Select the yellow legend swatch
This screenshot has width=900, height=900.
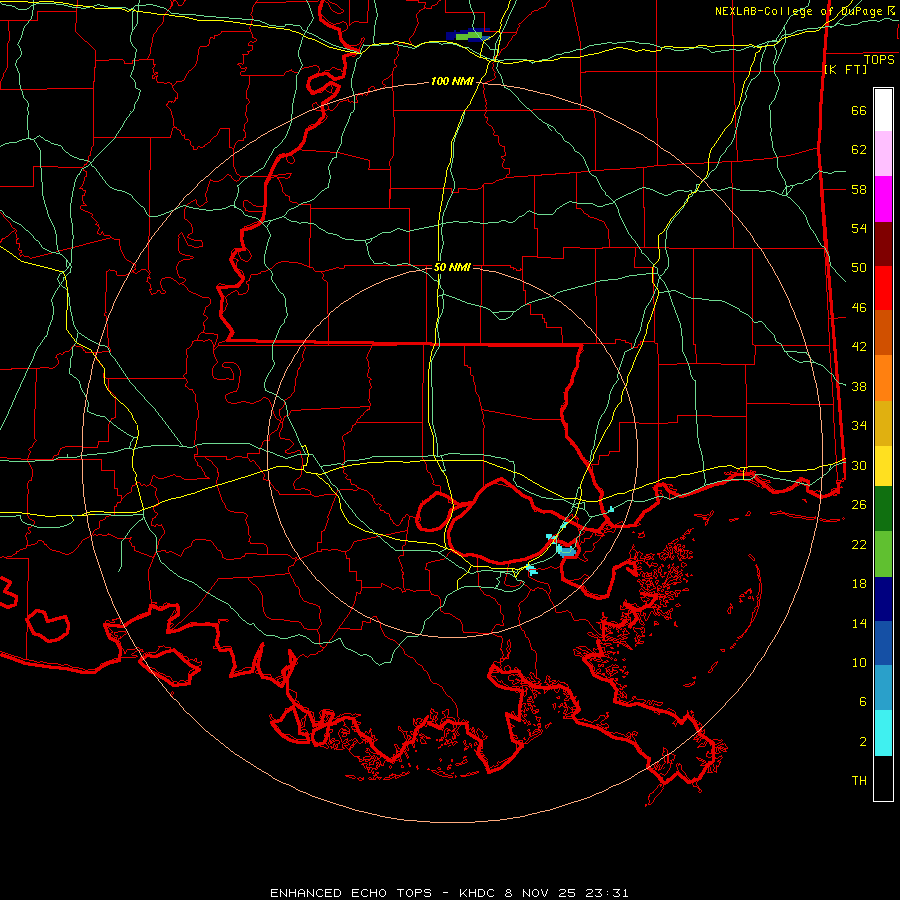[x=883, y=466]
